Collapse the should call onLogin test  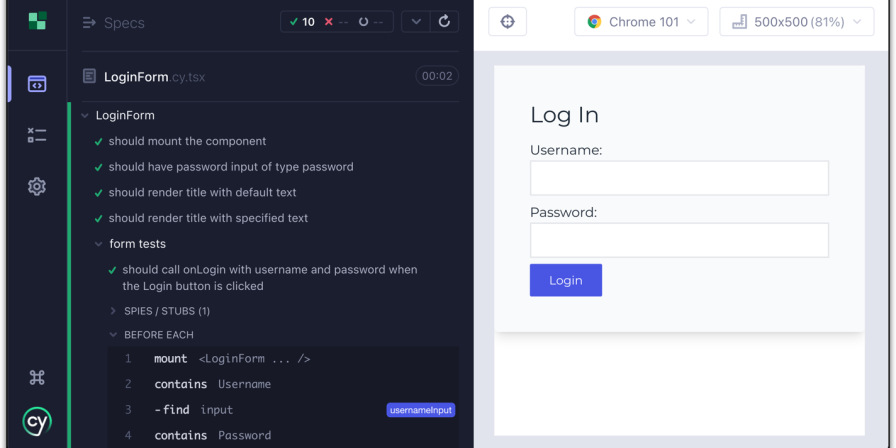coord(270,278)
